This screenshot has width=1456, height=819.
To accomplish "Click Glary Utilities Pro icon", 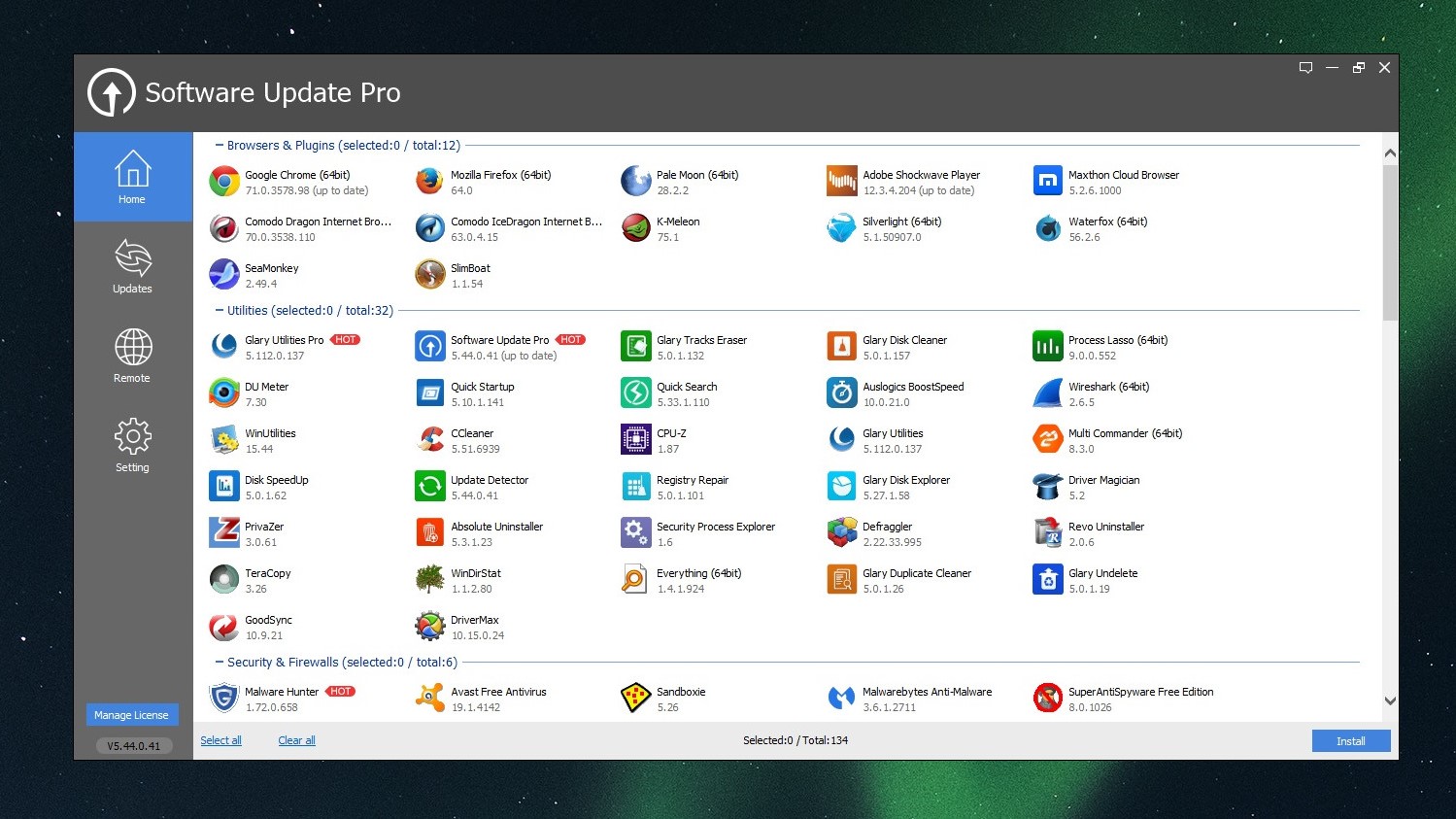I will click(x=224, y=347).
